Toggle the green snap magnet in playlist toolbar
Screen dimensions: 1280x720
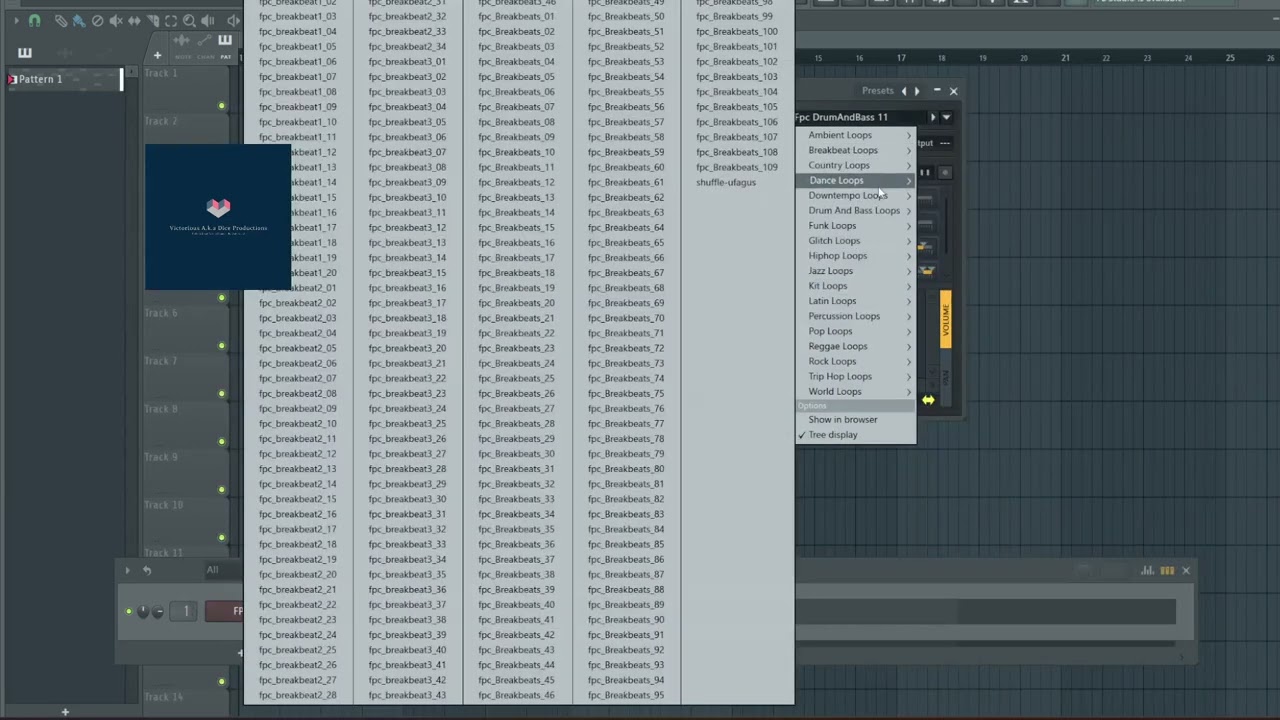click(35, 20)
